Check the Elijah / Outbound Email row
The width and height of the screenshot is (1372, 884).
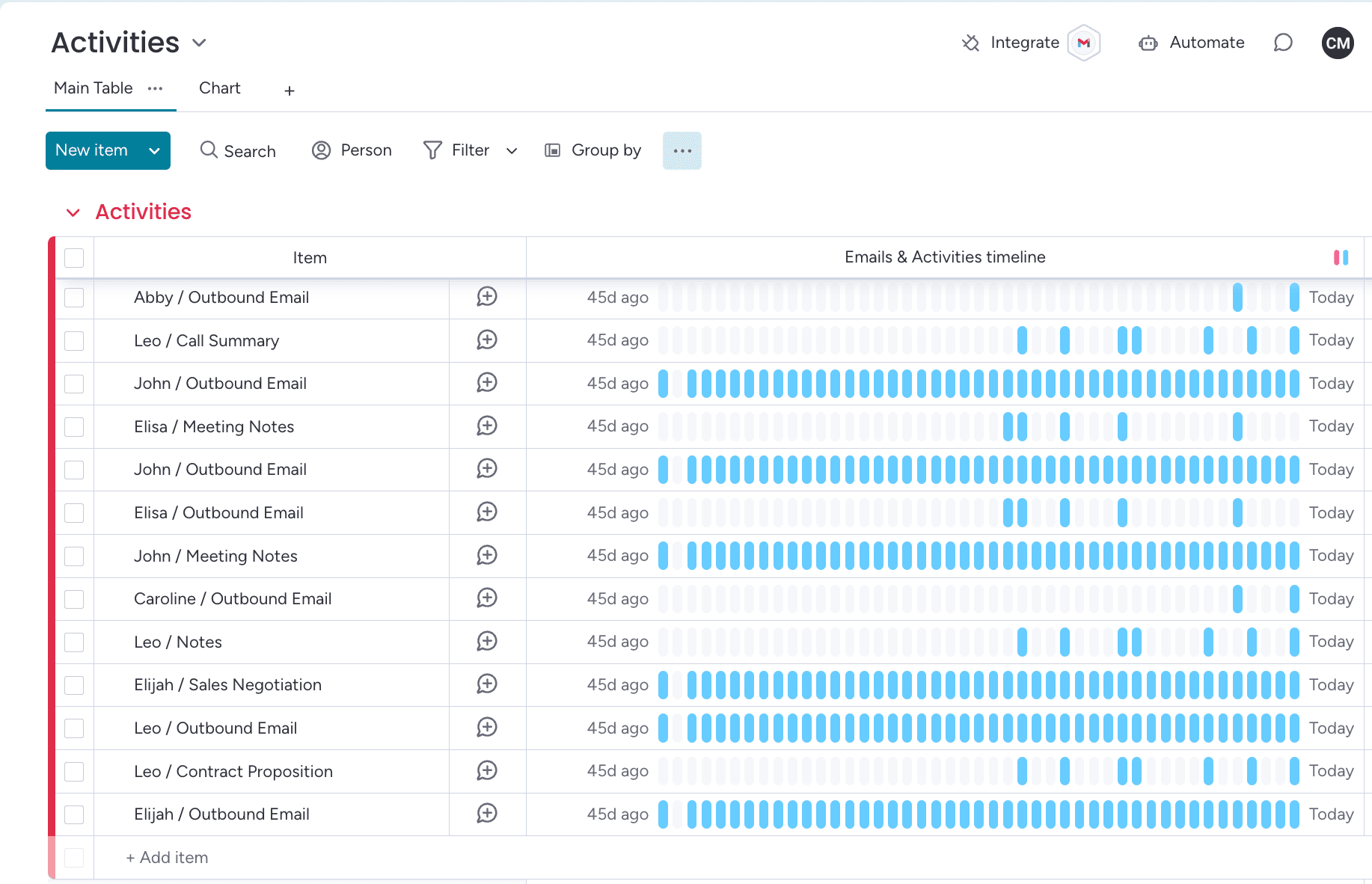click(74, 814)
